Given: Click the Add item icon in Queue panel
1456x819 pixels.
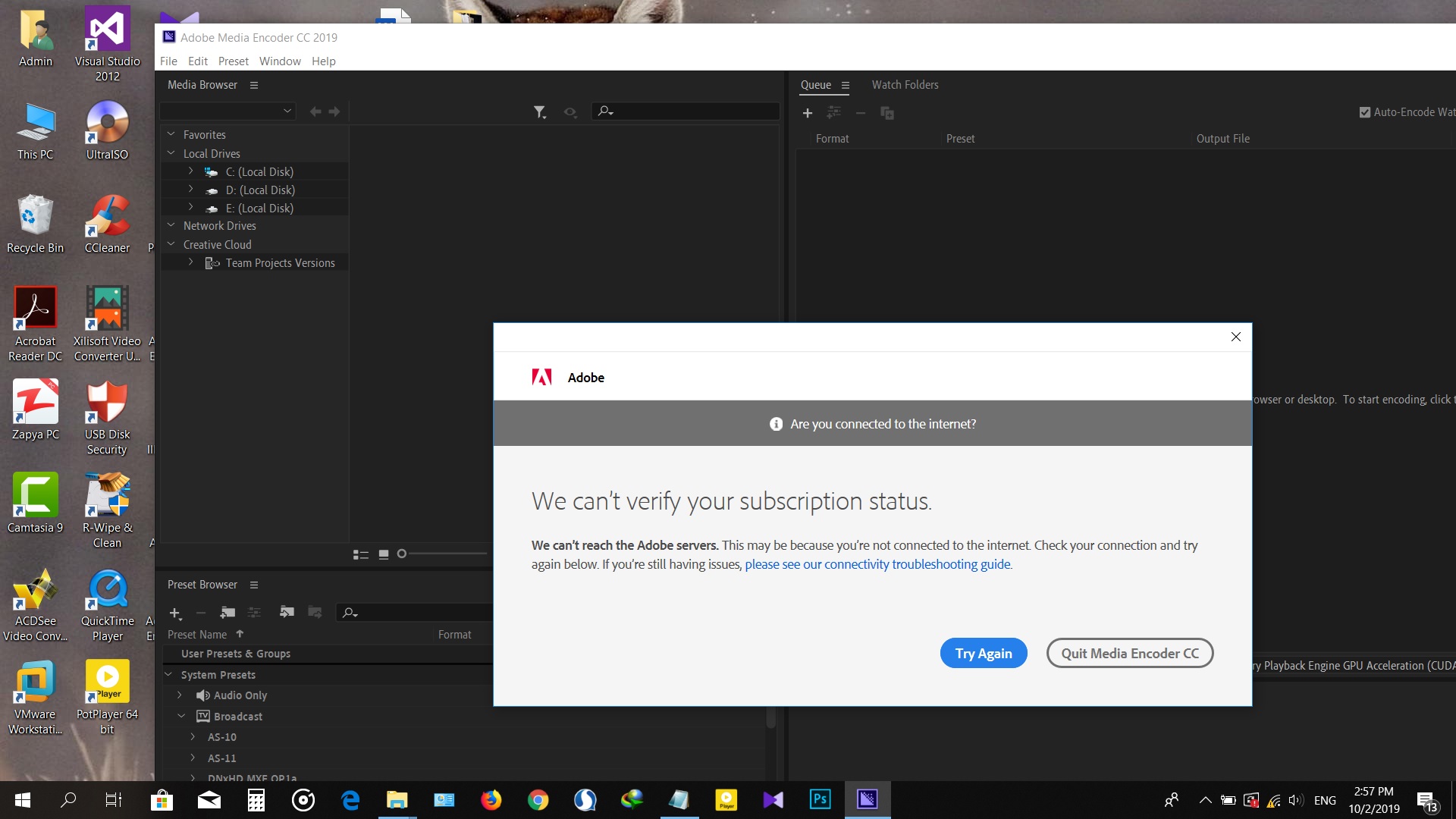Looking at the screenshot, I should pyautogui.click(x=808, y=112).
